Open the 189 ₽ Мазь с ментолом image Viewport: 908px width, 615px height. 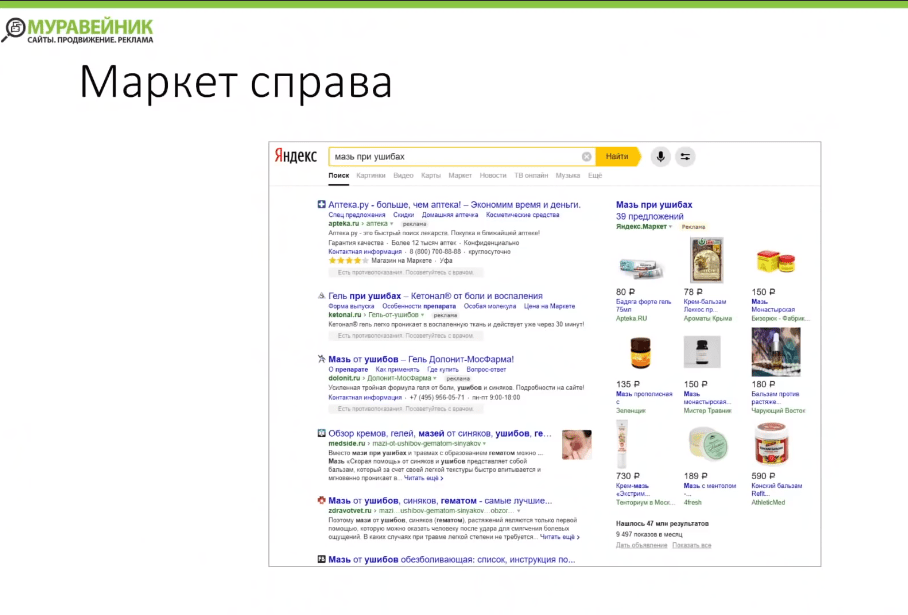click(708, 444)
